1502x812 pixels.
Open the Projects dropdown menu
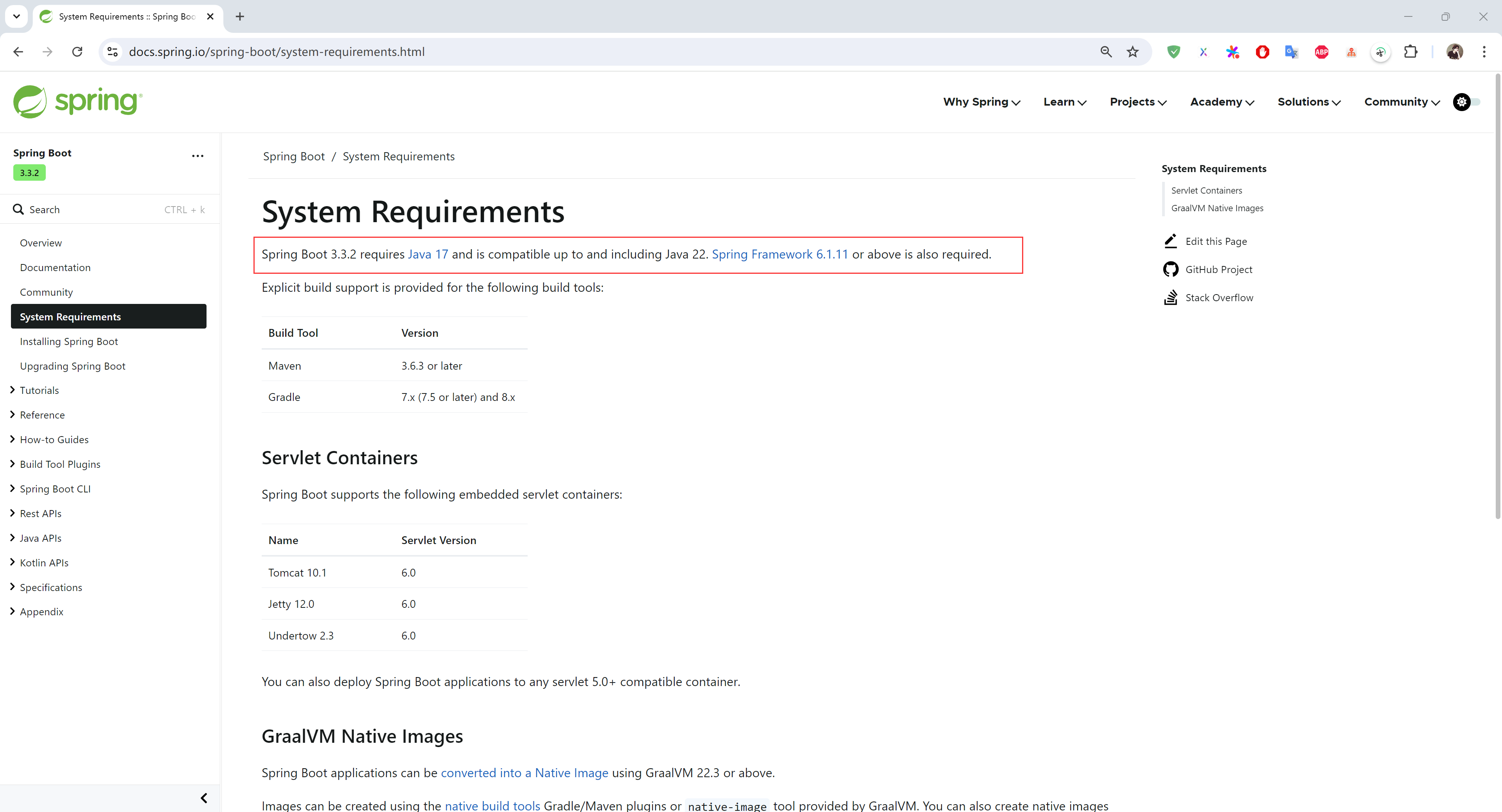coord(1137,102)
